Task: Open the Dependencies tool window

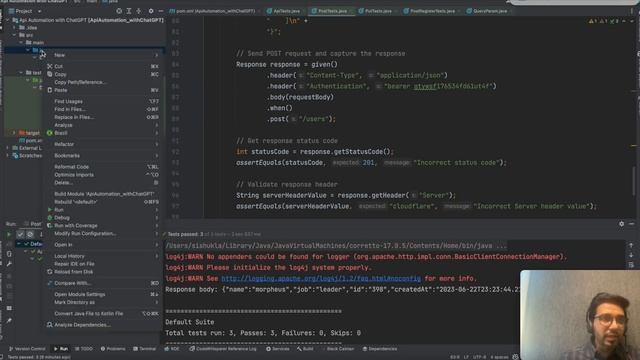Action: point(380,349)
